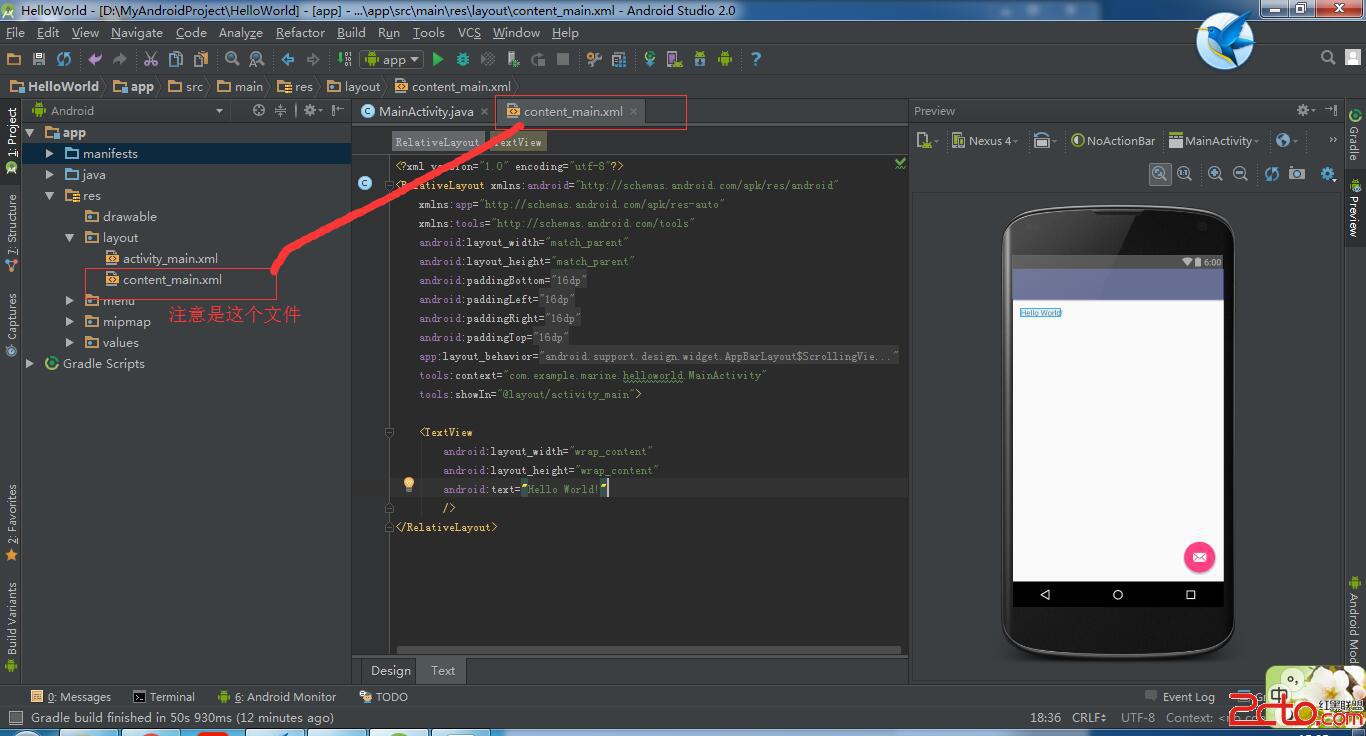1366x736 pixels.
Task: Expand the manifests folder in the tree
Action: (50, 154)
